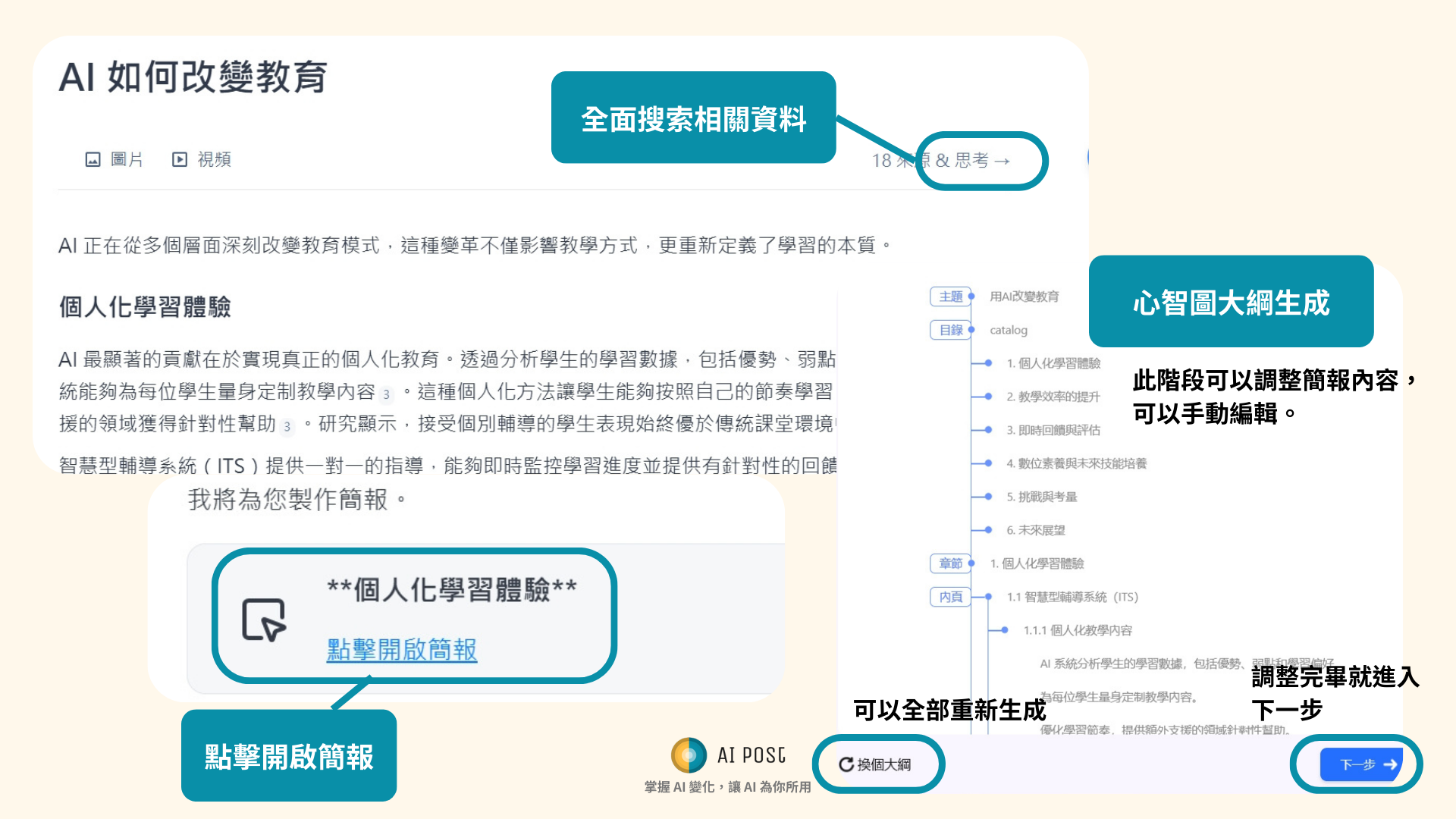Click the 點擊開啟簡報 link

coord(401,649)
